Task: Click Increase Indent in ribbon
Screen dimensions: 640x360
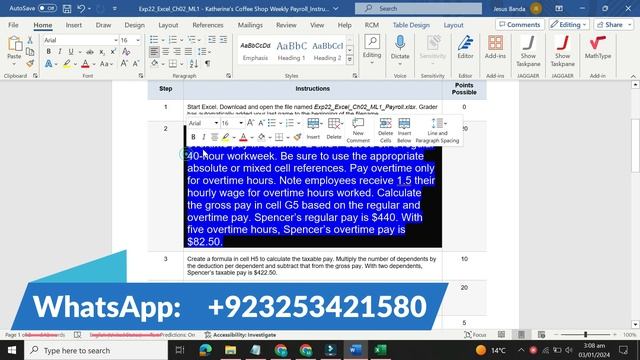Action: point(223,40)
